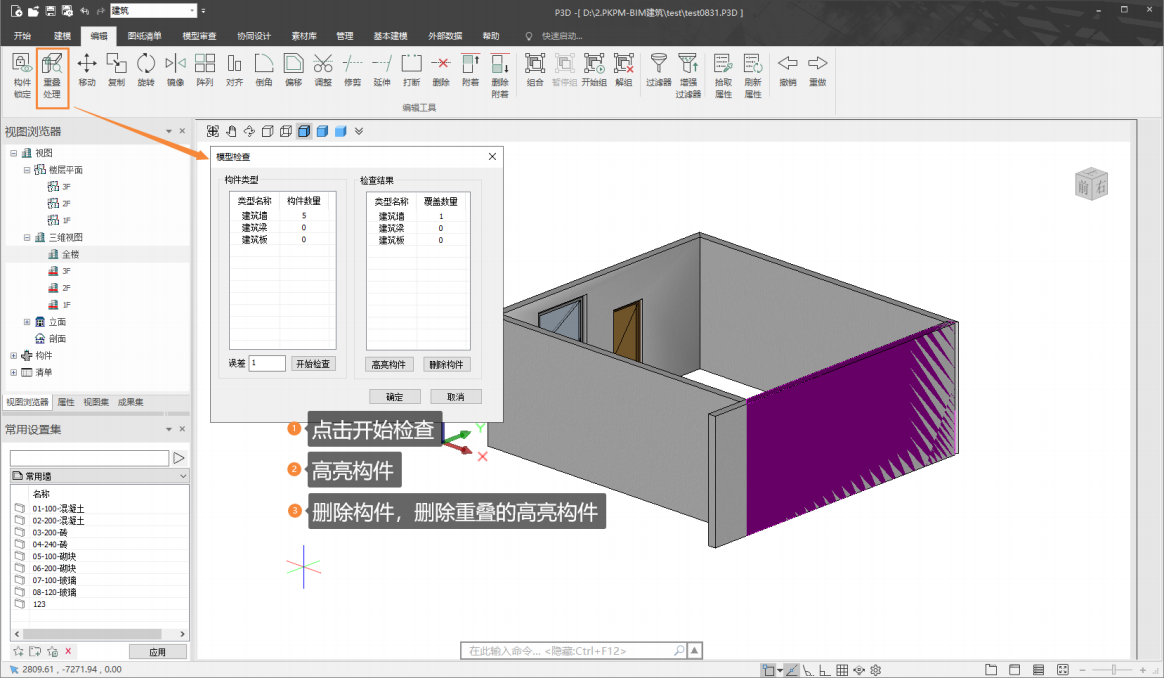Switch to the 属性 panel tab
This screenshot has height=678, width=1164.
tap(66, 402)
